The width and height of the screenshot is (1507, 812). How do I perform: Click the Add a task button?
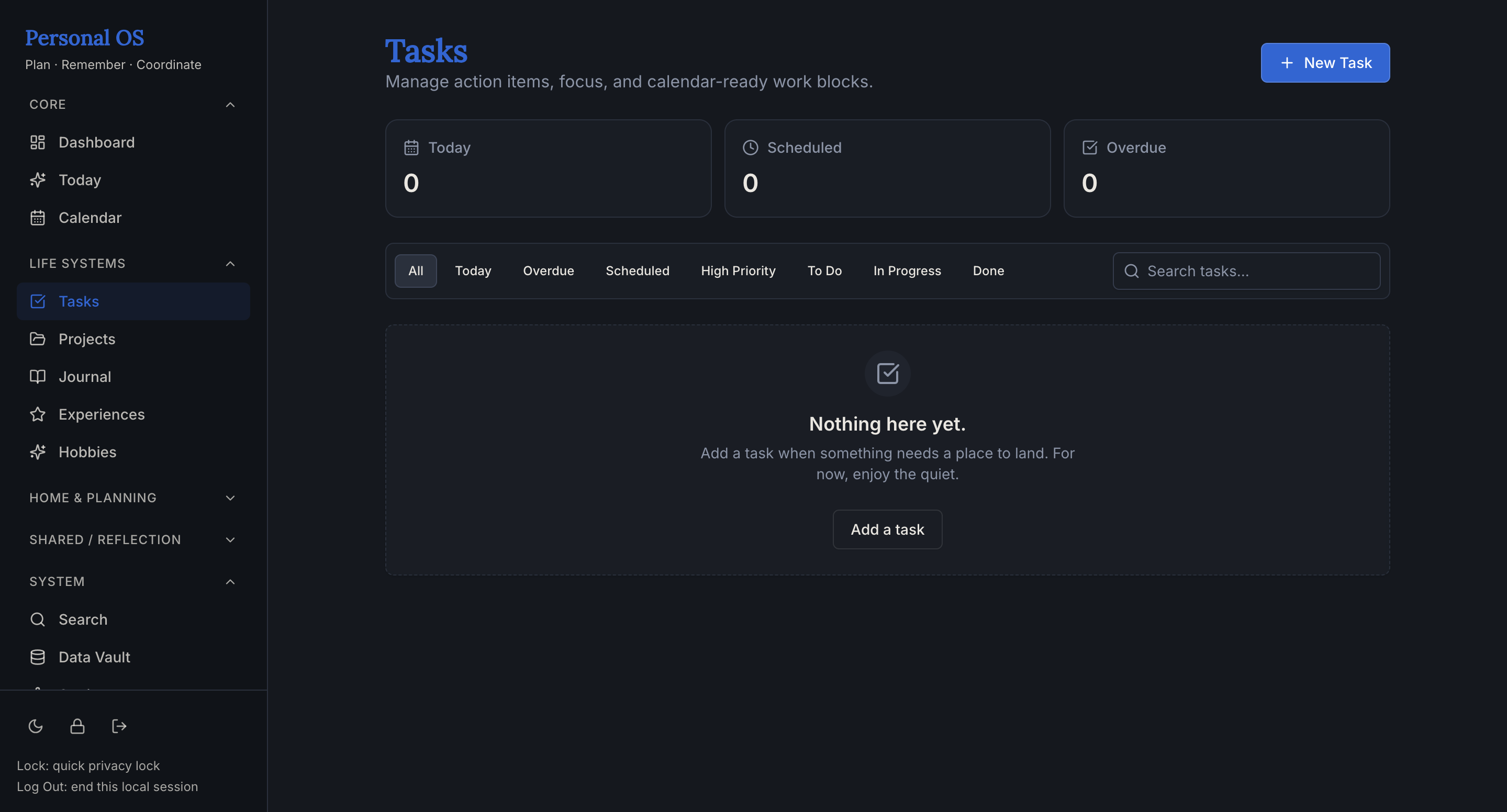[x=887, y=529]
